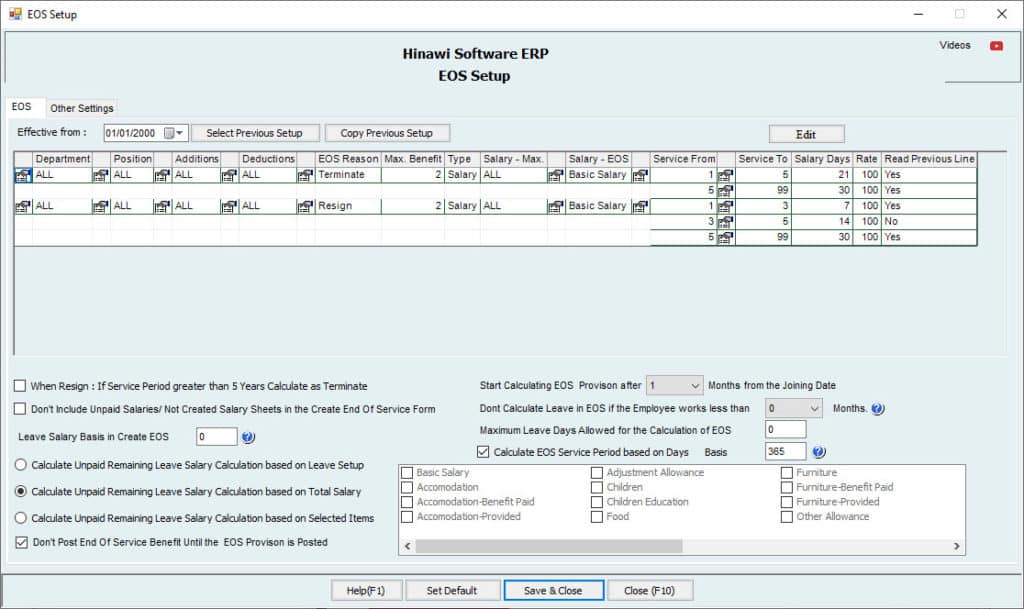Open Department lookup icon in Terminate row
This screenshot has width=1024, height=609.
[x=101, y=175]
